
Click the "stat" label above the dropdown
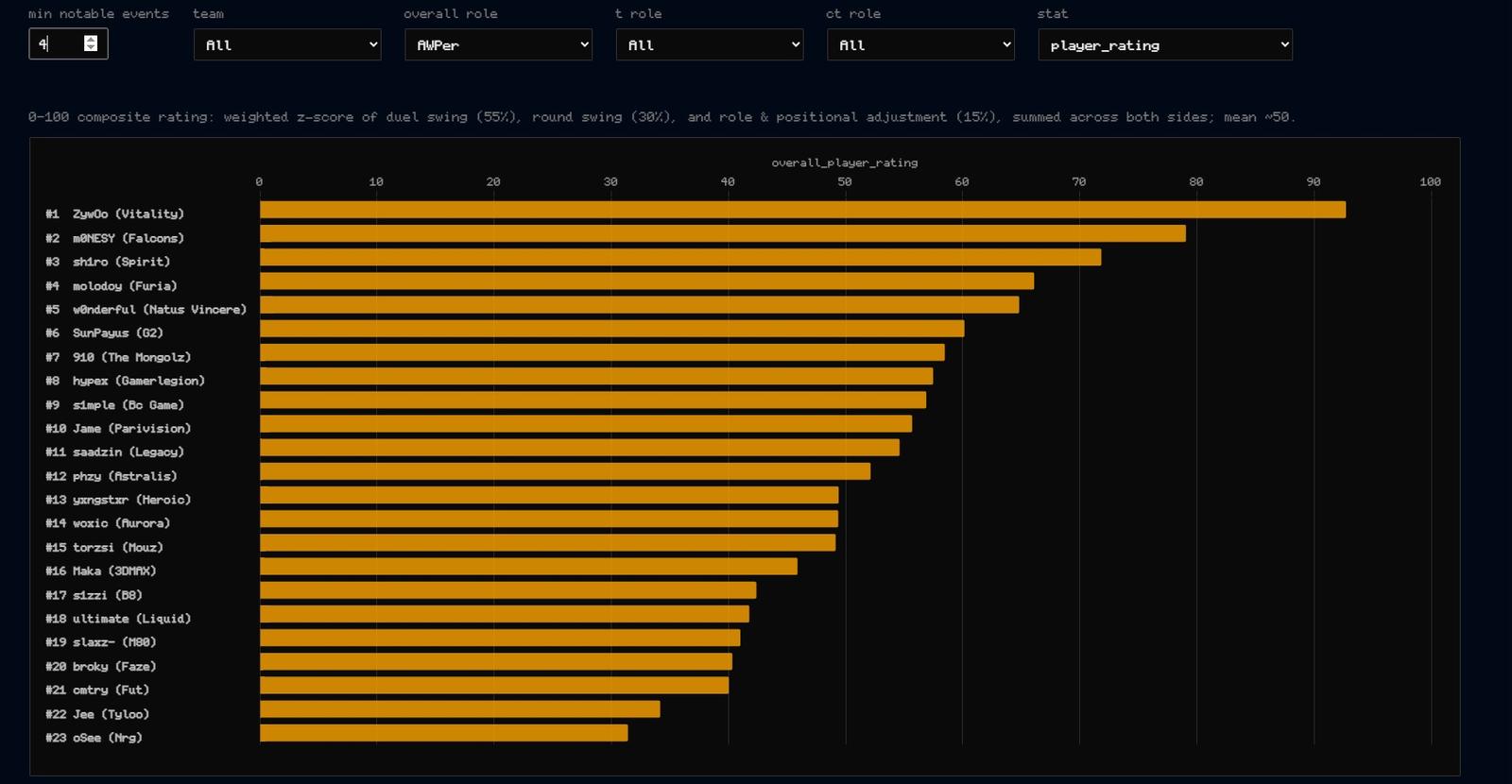coord(1053,14)
